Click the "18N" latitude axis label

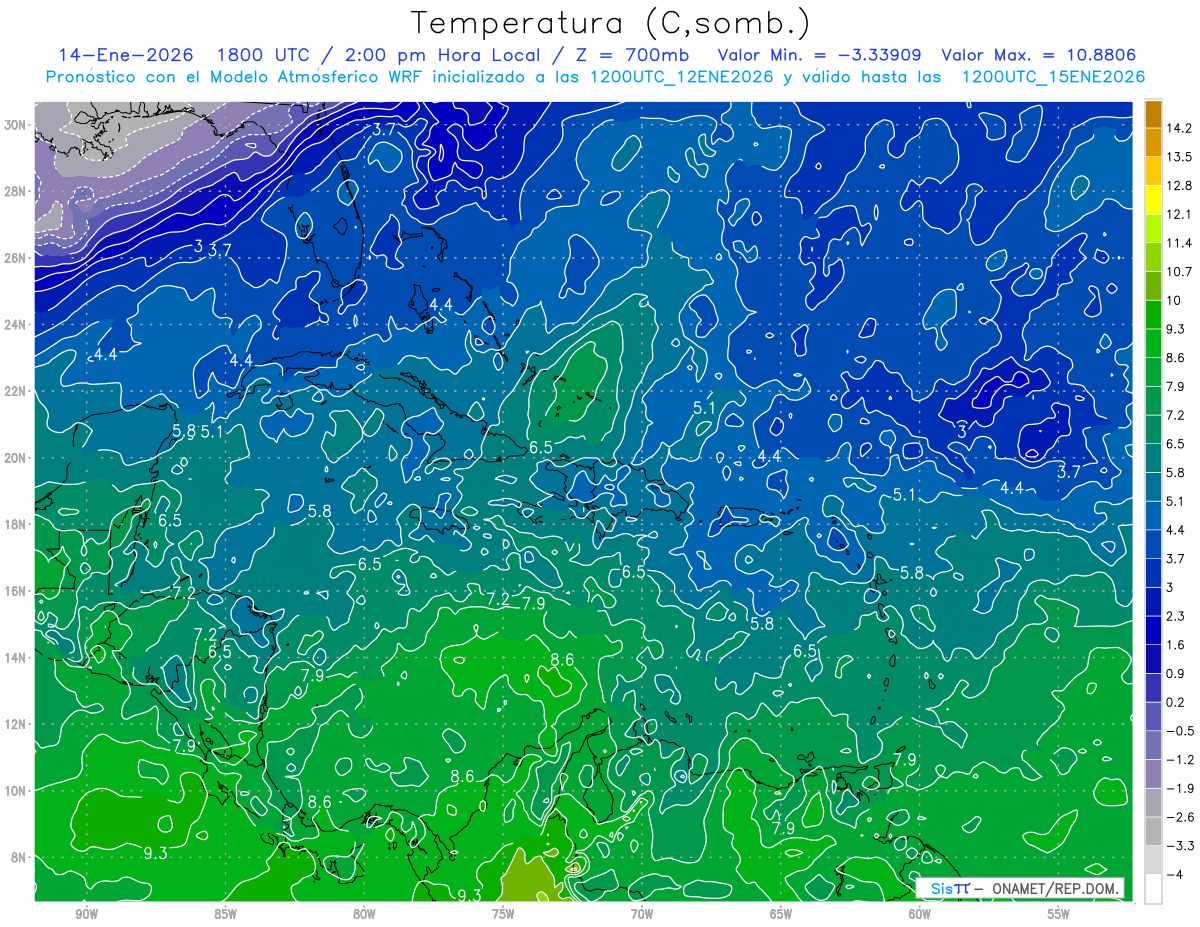pos(17,524)
